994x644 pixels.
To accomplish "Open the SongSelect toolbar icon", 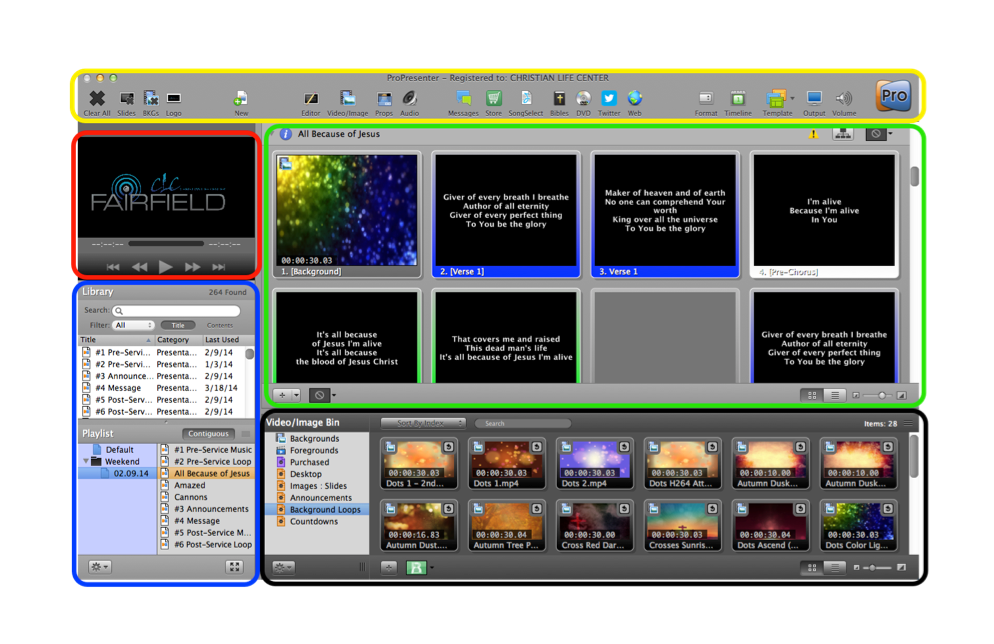I will point(525,99).
